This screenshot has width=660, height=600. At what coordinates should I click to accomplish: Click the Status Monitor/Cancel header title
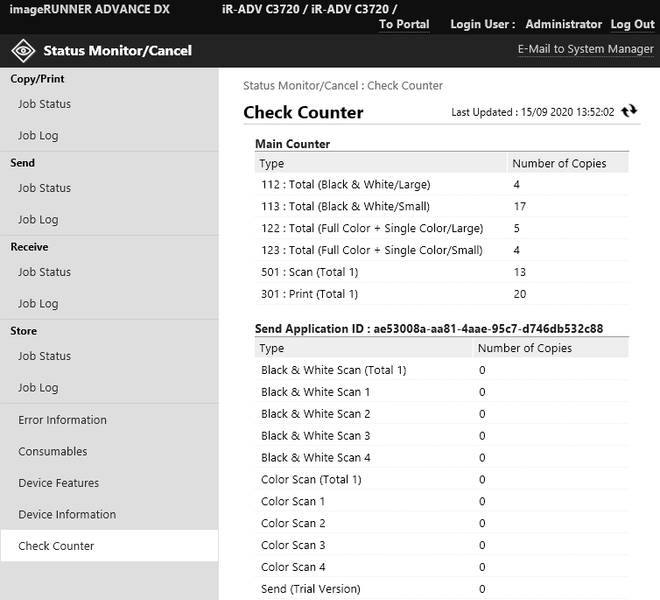117,50
